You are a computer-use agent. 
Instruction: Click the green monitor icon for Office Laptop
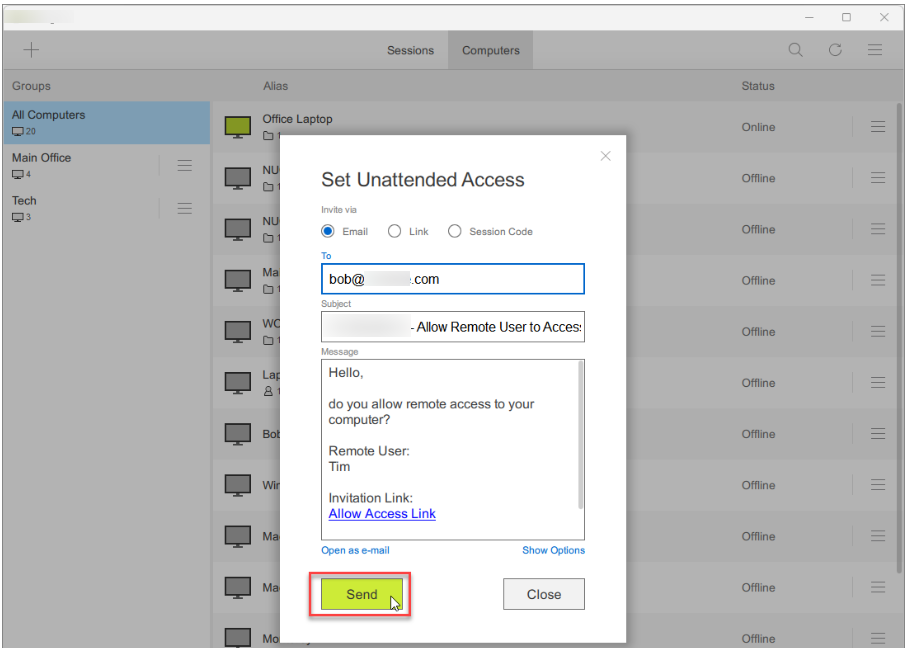coord(238,126)
